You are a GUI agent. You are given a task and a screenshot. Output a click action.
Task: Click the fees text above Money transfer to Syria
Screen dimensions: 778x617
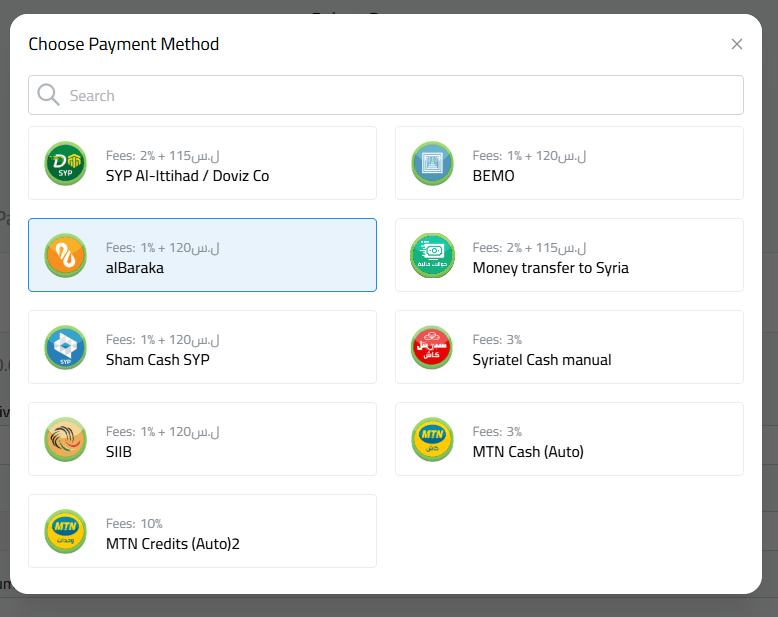coord(529,247)
